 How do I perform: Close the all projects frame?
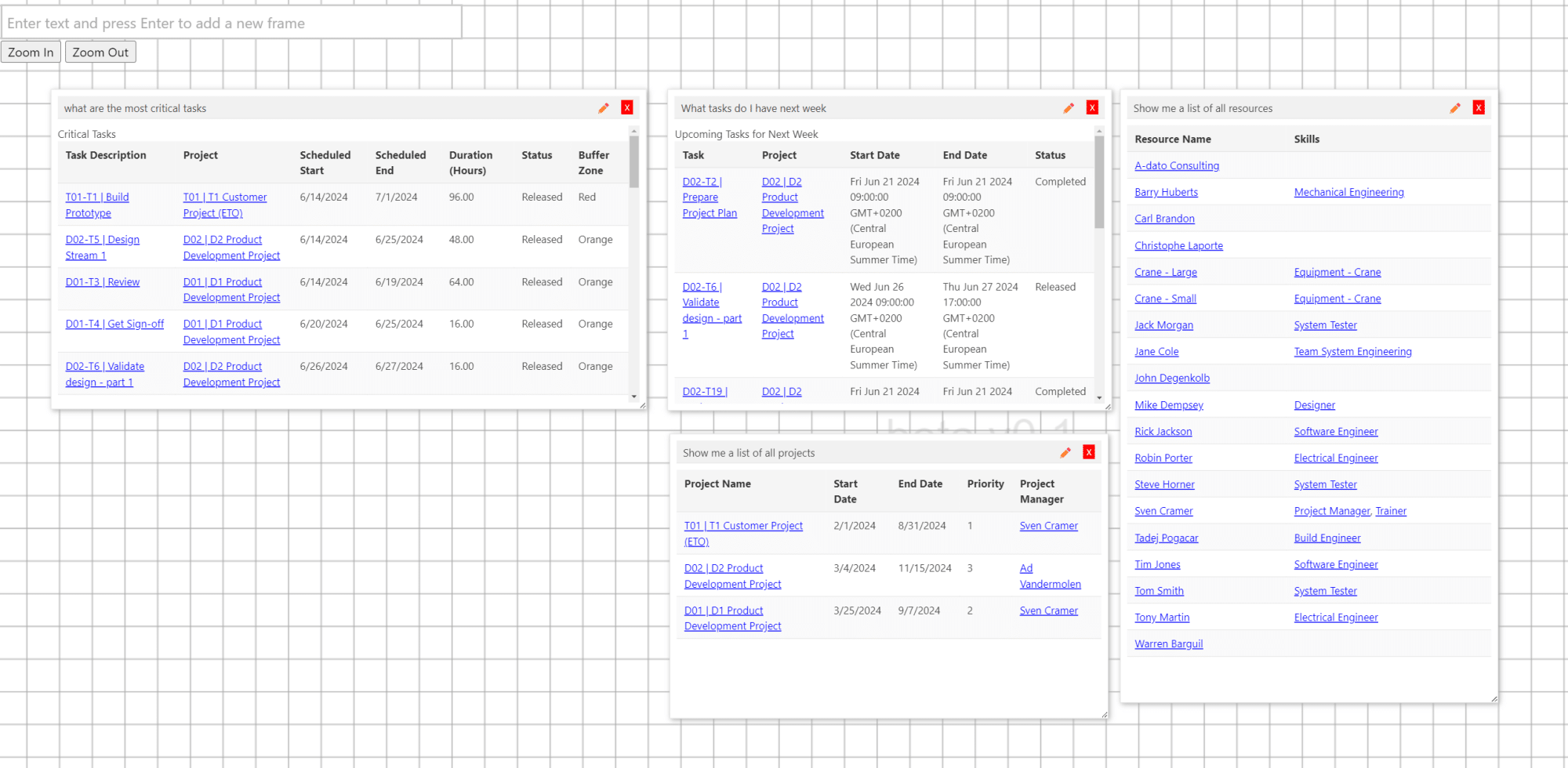tap(1089, 452)
